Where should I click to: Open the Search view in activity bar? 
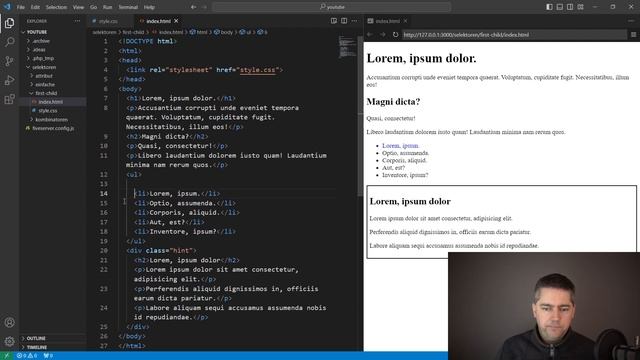[9, 42]
